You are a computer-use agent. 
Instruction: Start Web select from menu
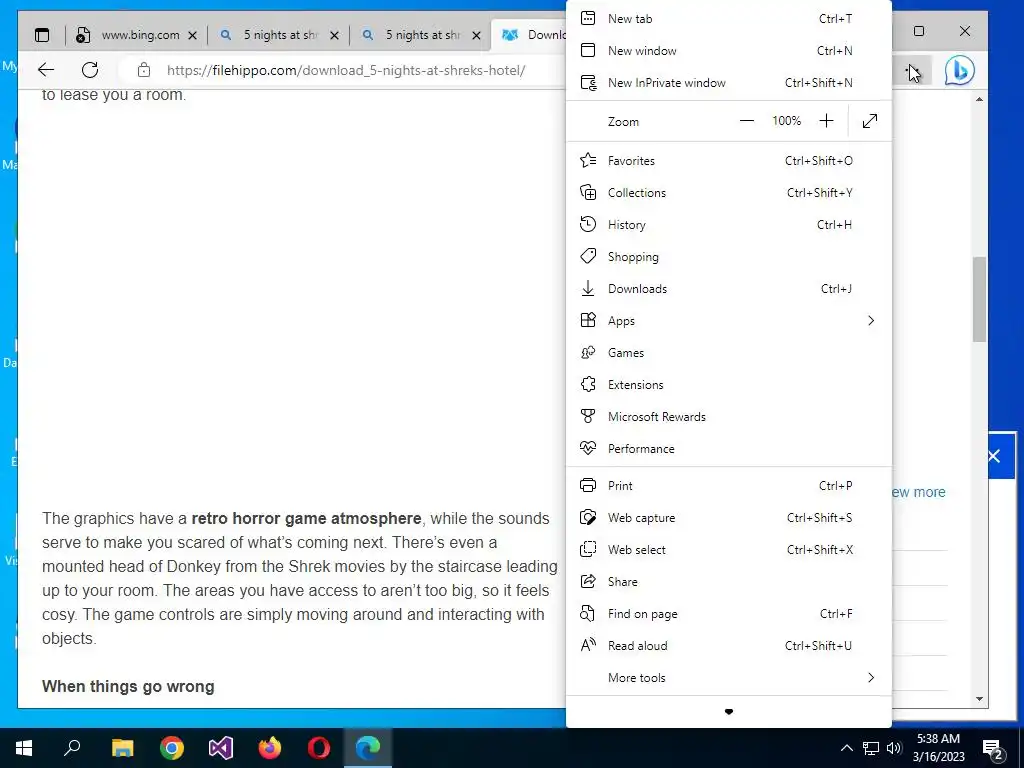tap(729, 550)
